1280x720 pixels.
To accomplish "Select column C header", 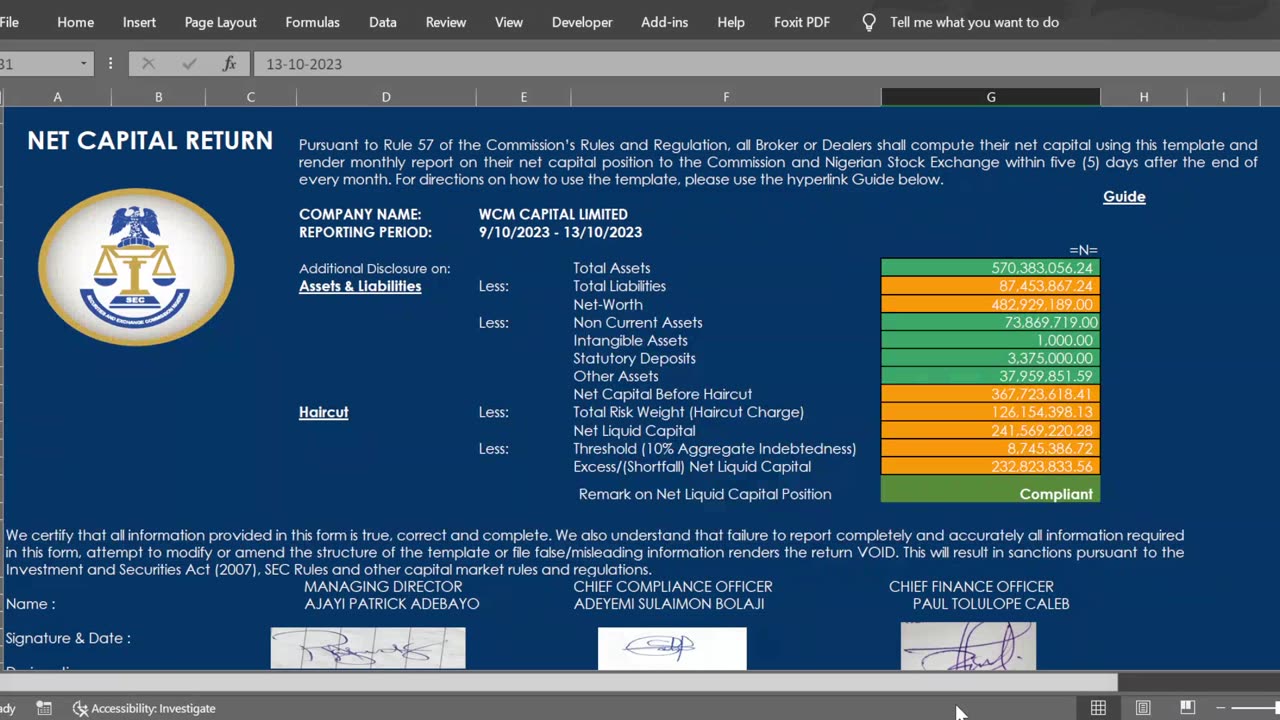I will 250,97.
